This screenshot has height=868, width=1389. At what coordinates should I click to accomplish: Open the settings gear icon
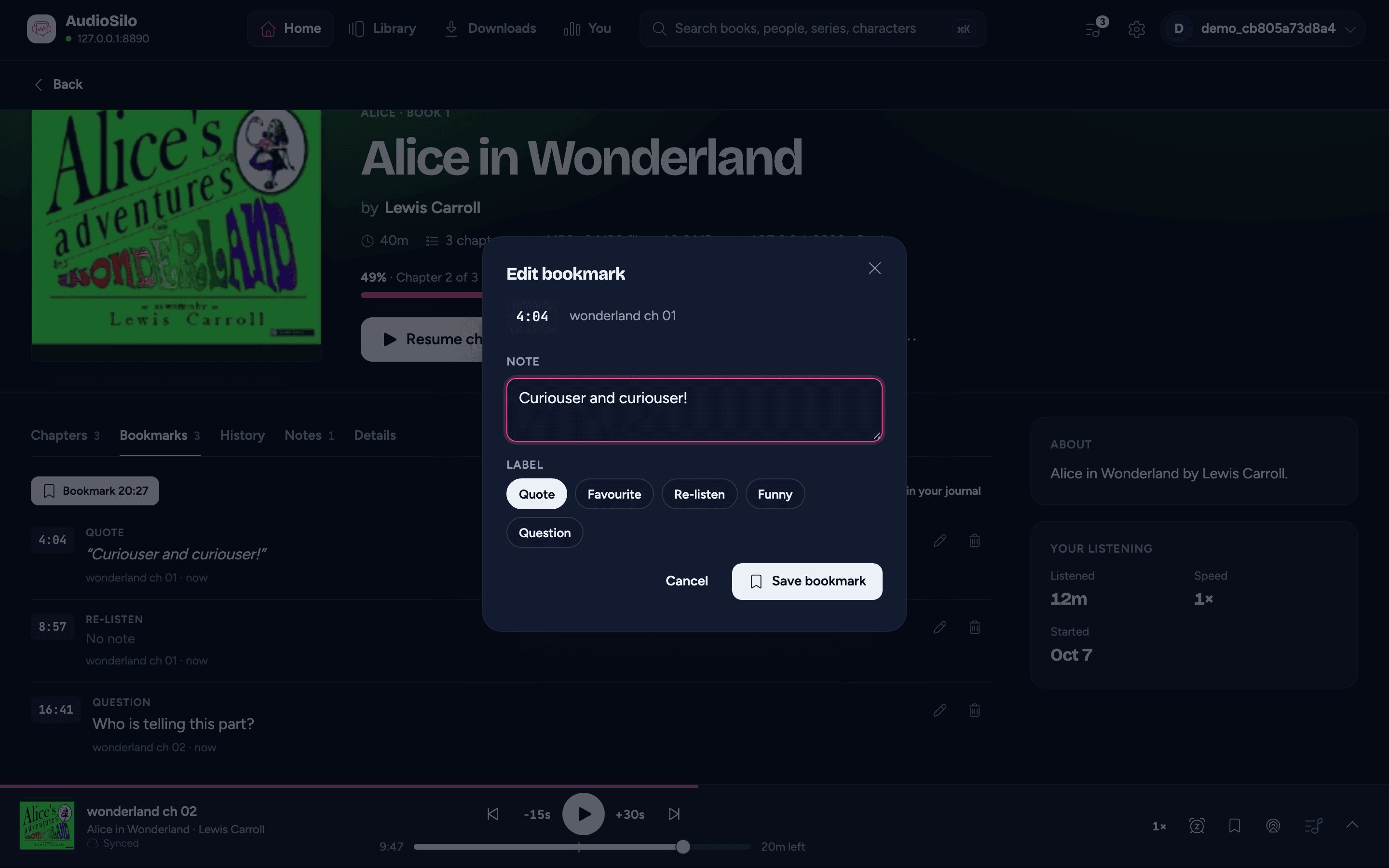(1136, 29)
